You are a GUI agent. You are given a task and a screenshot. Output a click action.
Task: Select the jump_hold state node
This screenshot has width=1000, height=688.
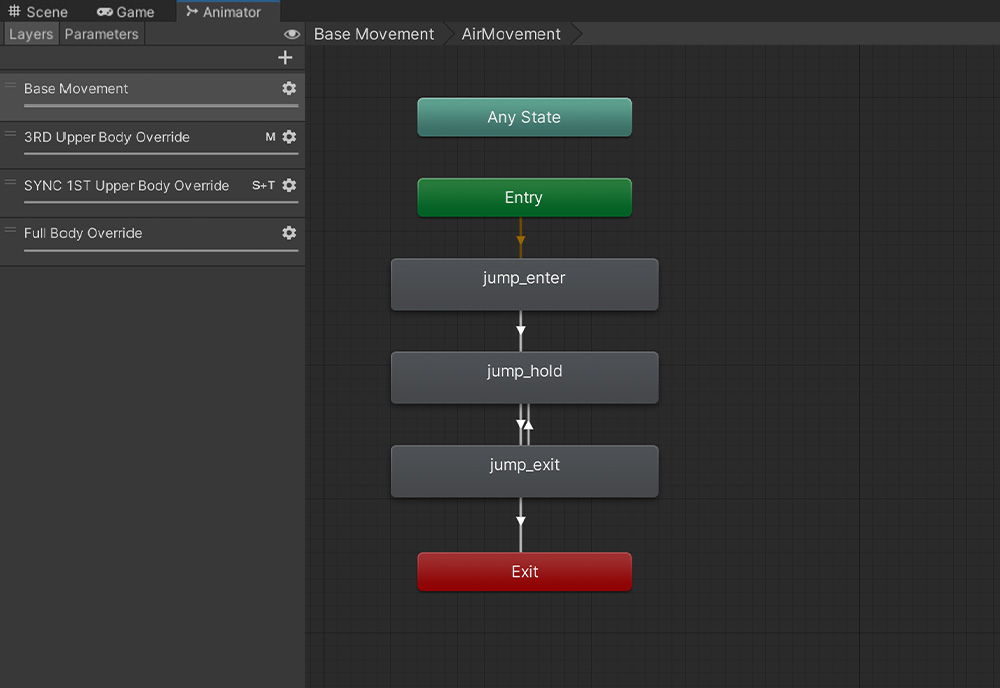(x=524, y=377)
